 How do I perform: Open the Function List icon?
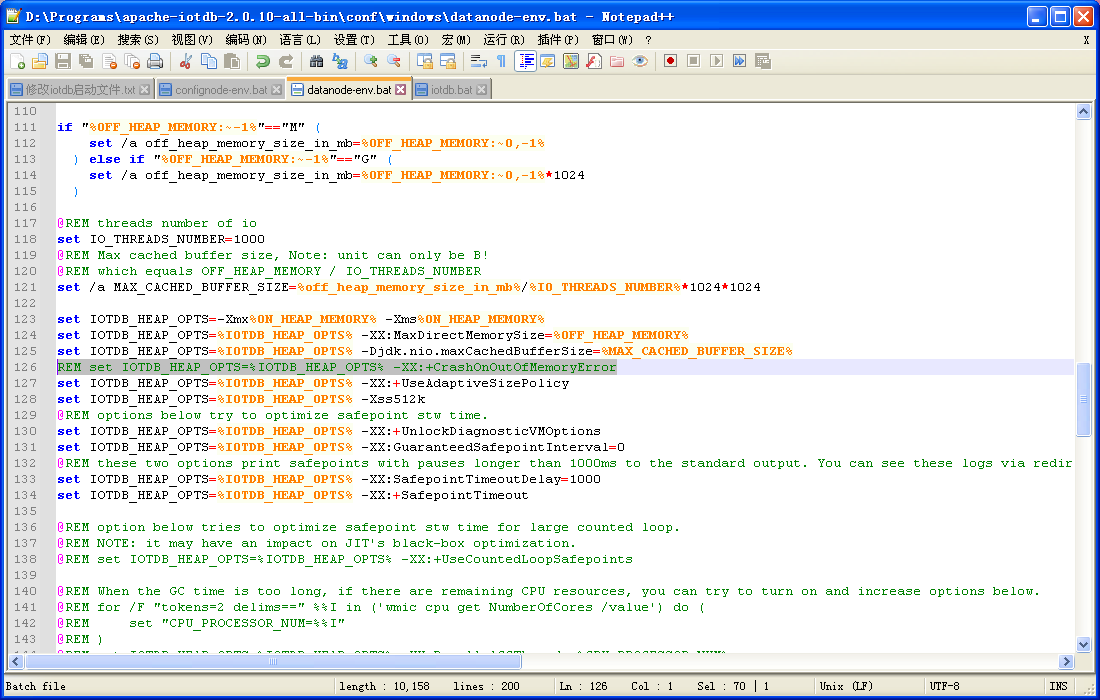click(593, 62)
